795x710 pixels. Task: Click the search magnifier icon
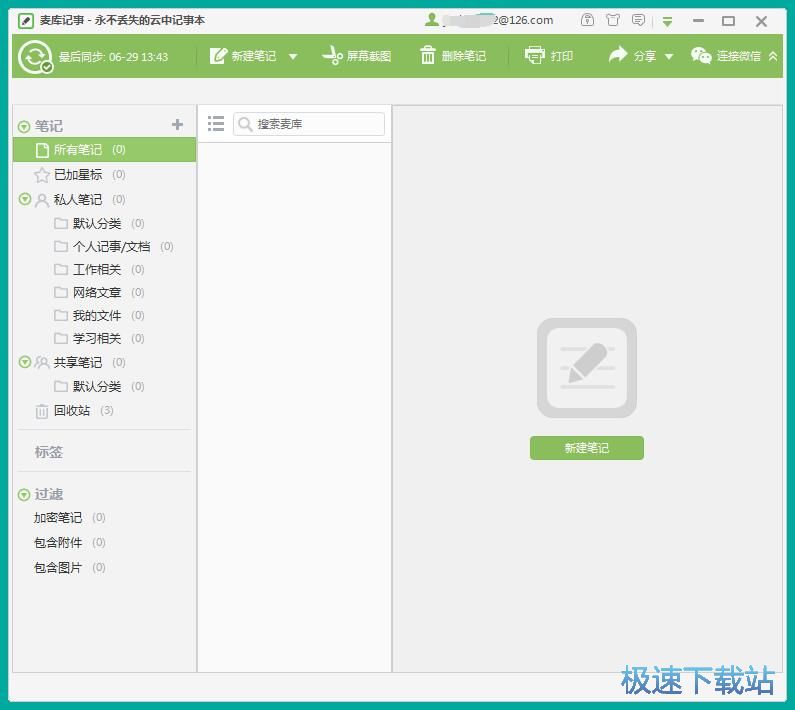(245, 124)
